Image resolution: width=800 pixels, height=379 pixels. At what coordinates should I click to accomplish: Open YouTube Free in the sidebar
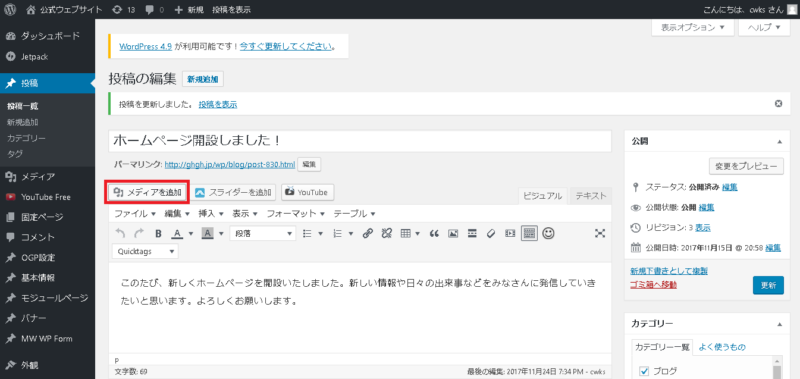click(47, 197)
